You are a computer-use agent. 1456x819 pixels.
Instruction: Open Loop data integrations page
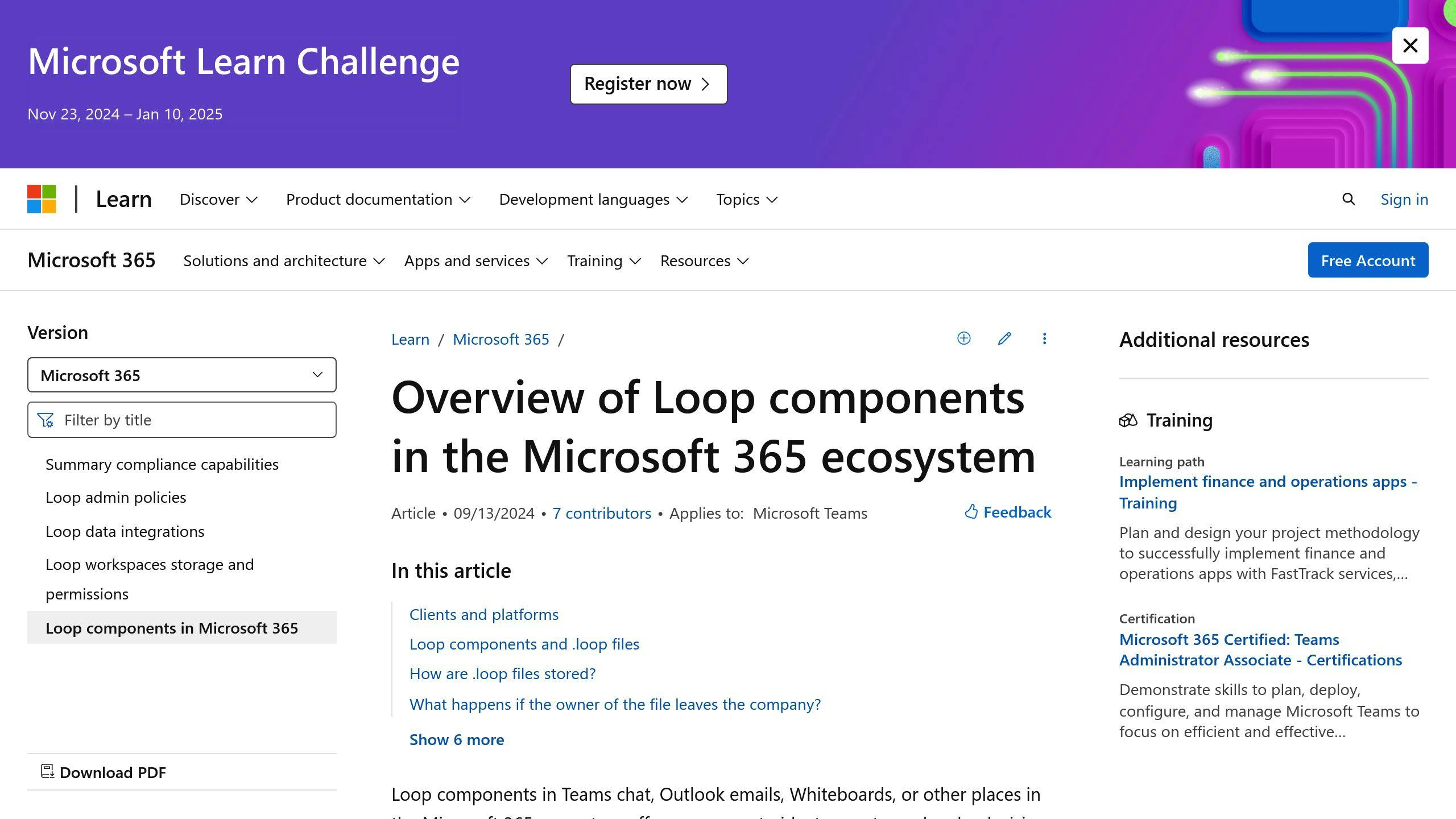[x=125, y=531]
